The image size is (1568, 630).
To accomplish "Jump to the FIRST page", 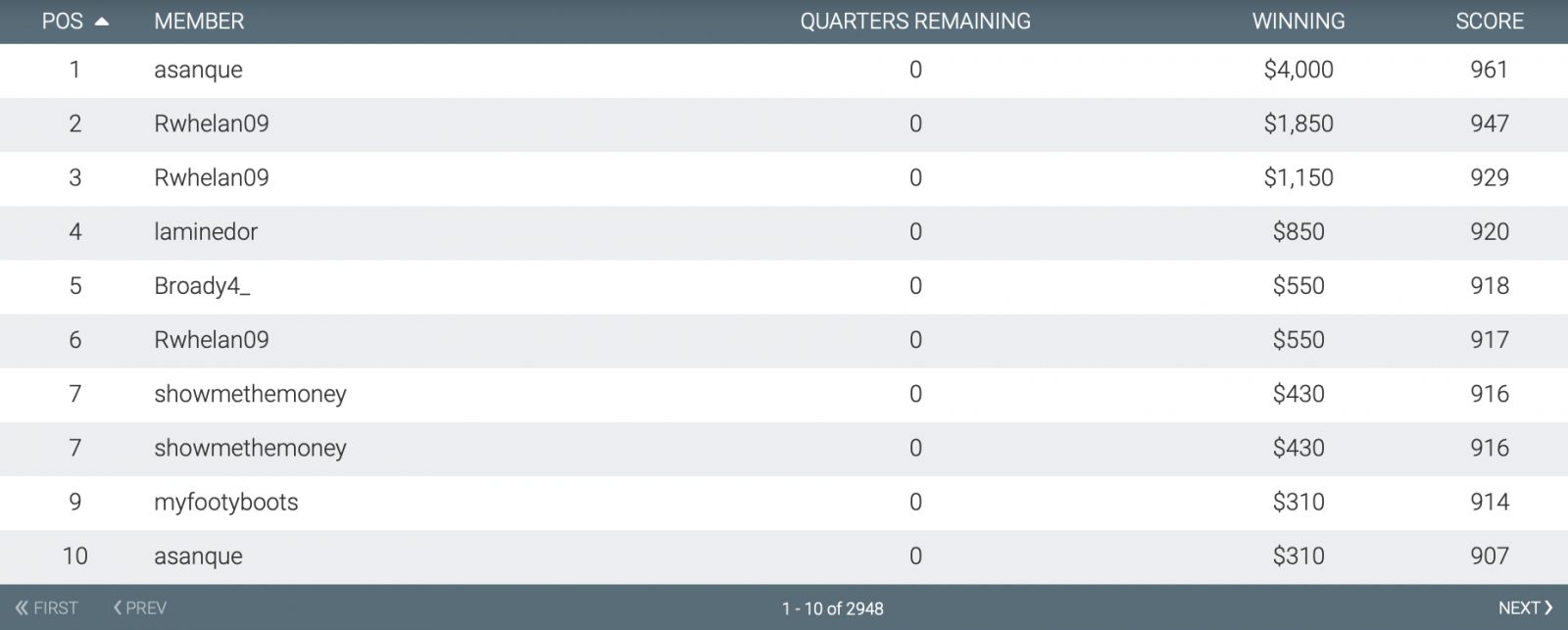I will [46, 607].
